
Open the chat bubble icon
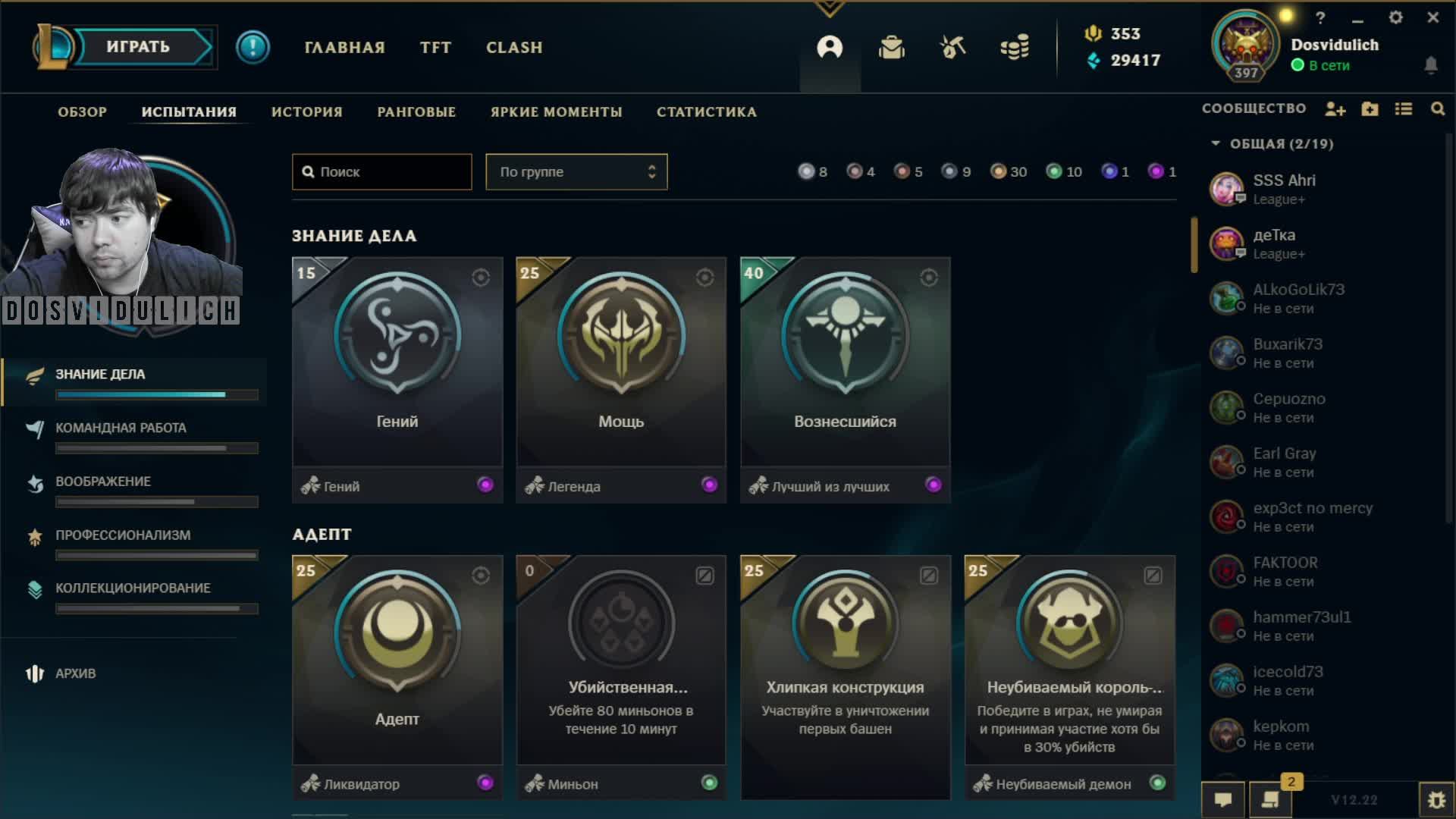tap(1222, 800)
